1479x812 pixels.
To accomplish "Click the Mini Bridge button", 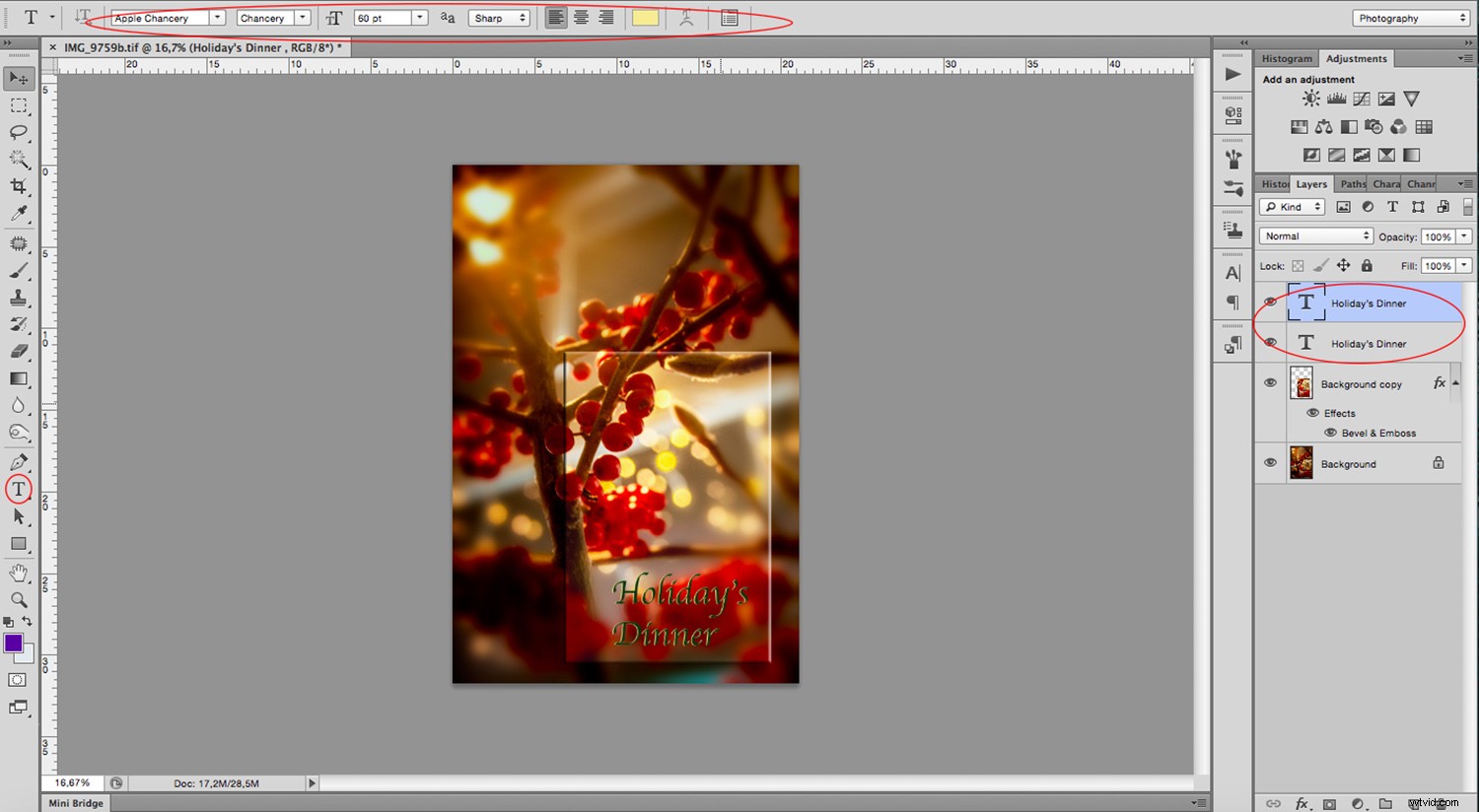I will click(75, 802).
